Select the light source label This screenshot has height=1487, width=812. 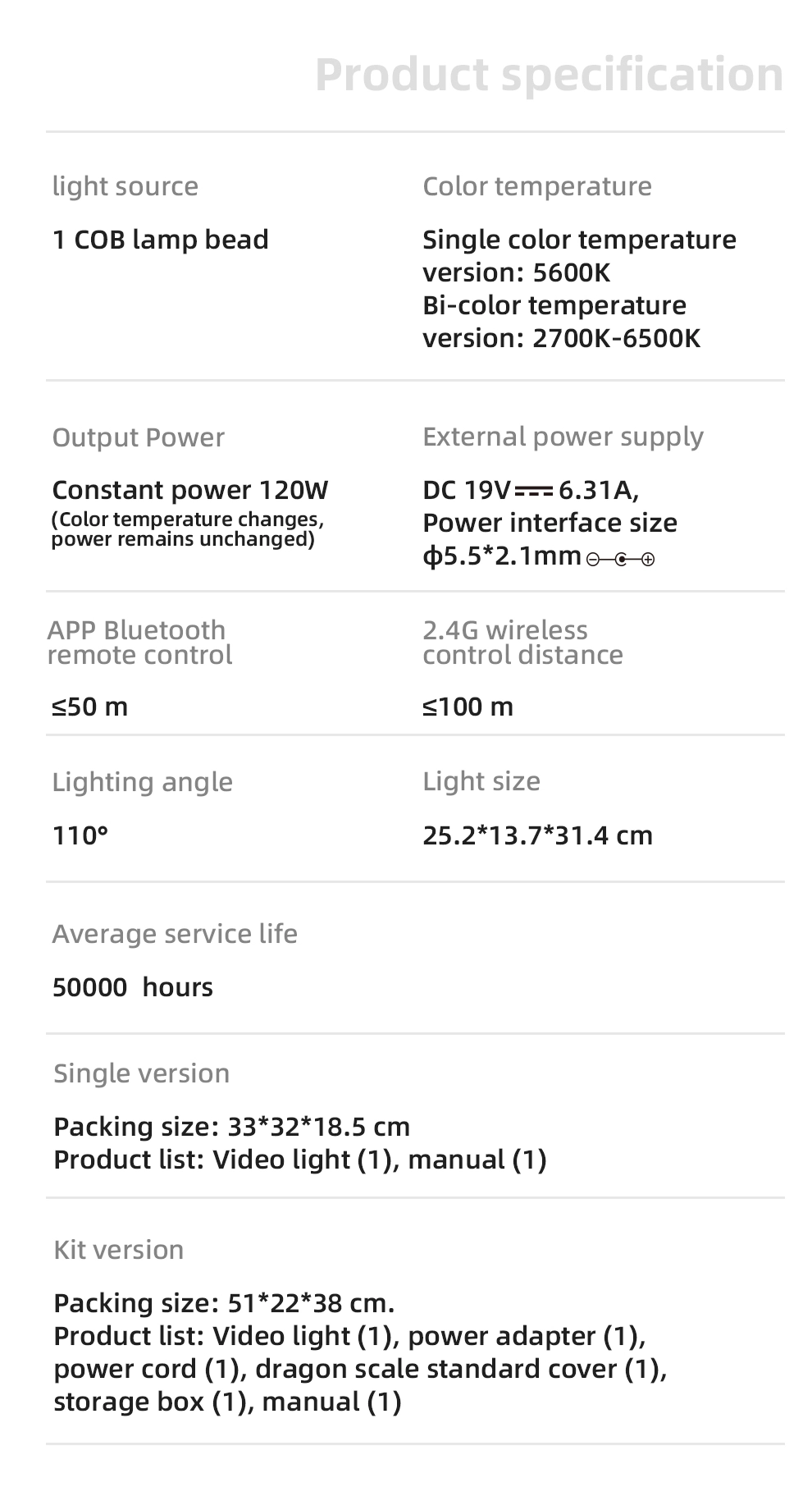pyautogui.click(x=125, y=186)
